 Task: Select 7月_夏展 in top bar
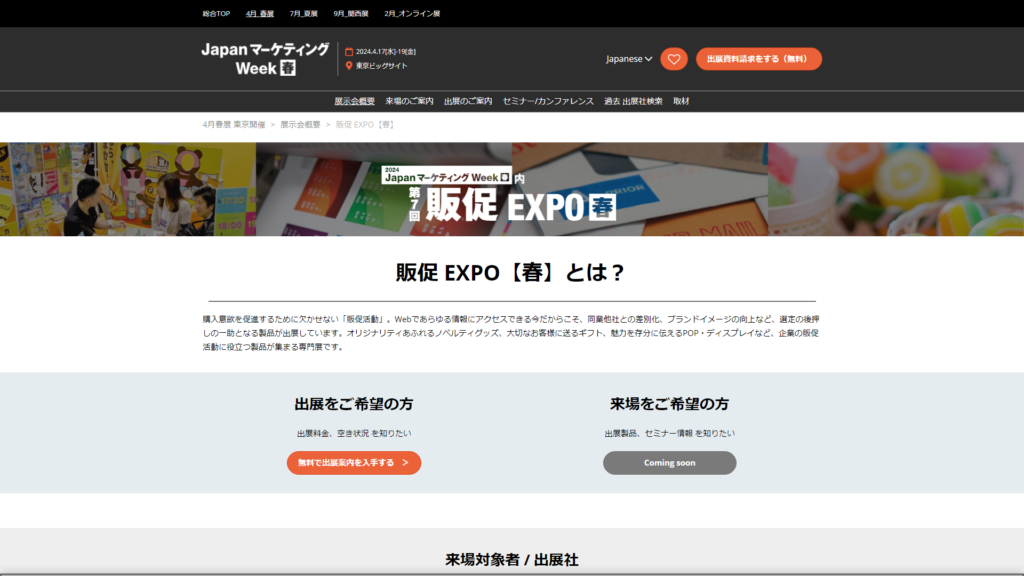[304, 14]
